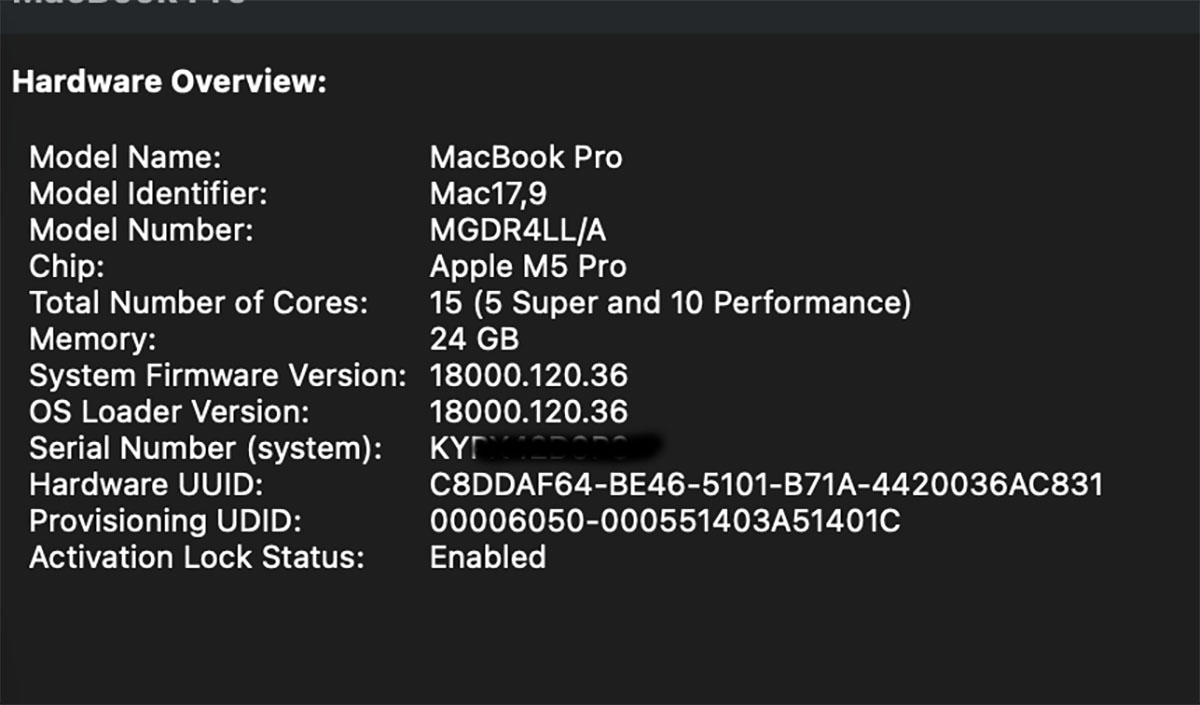Click the Memory value 24 GB

pyautogui.click(x=474, y=338)
